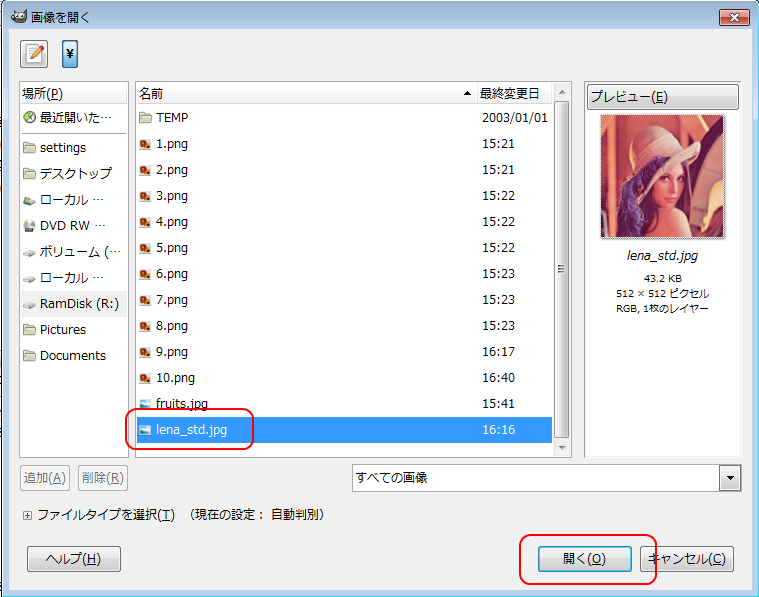
Task: Select the file 4.png
Action: 344,222
